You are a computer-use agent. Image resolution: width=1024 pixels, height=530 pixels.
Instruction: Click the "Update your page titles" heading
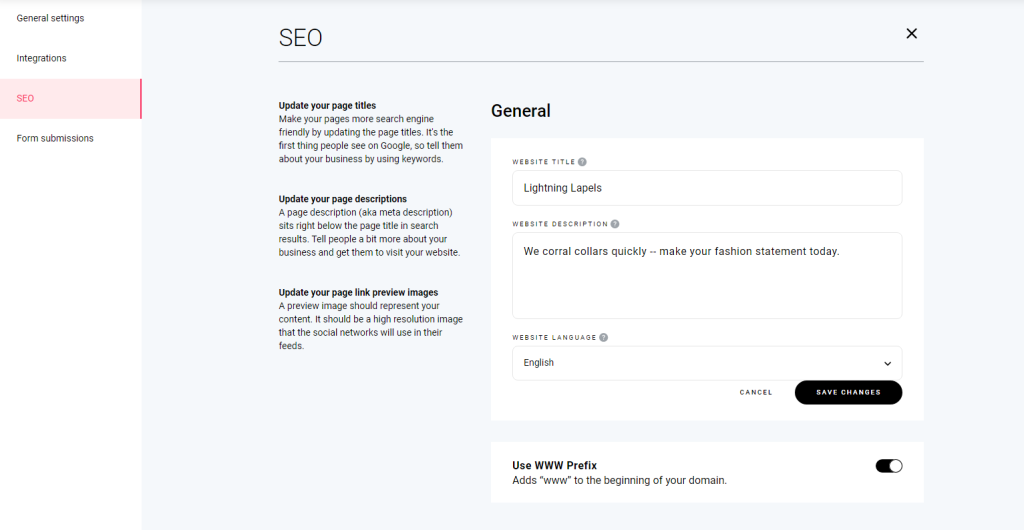point(327,105)
